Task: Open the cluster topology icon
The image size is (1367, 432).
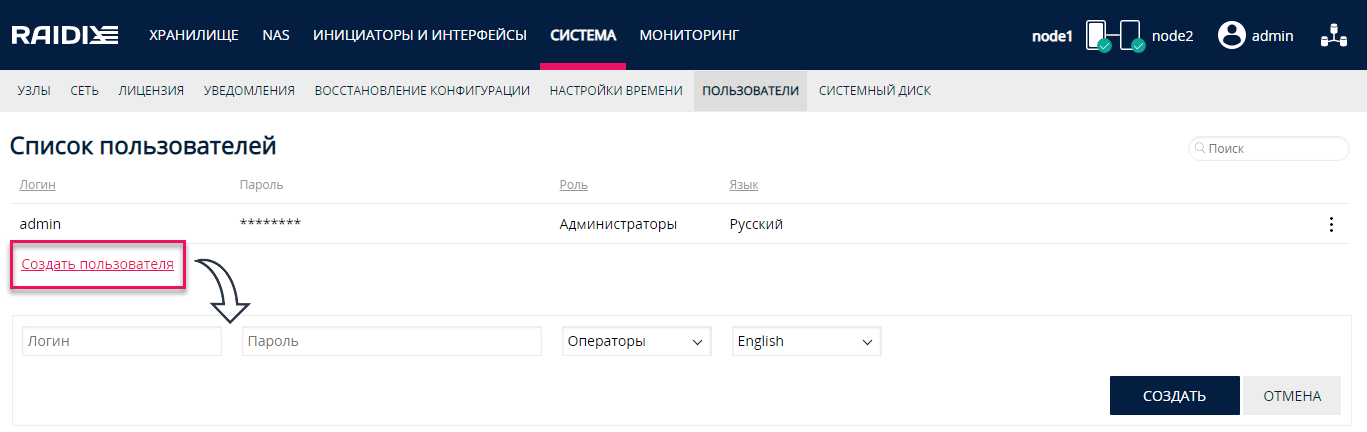Action: tap(1333, 36)
